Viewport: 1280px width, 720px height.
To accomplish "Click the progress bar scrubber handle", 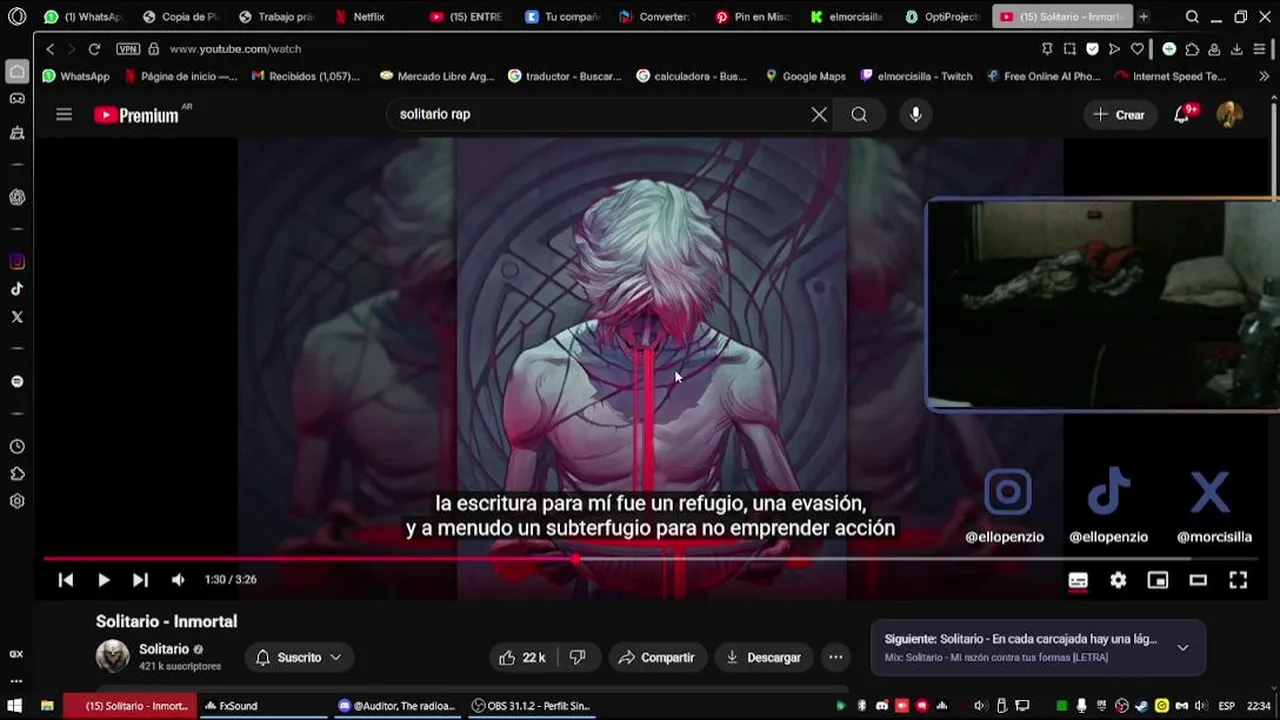I will pyautogui.click(x=576, y=558).
